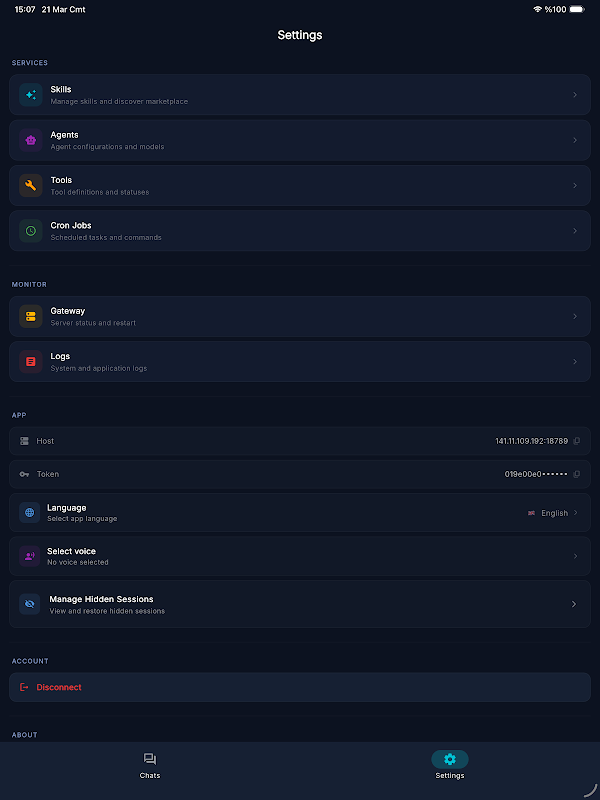Click the Skills sparkle icon
The width and height of the screenshot is (600, 800).
(31, 95)
